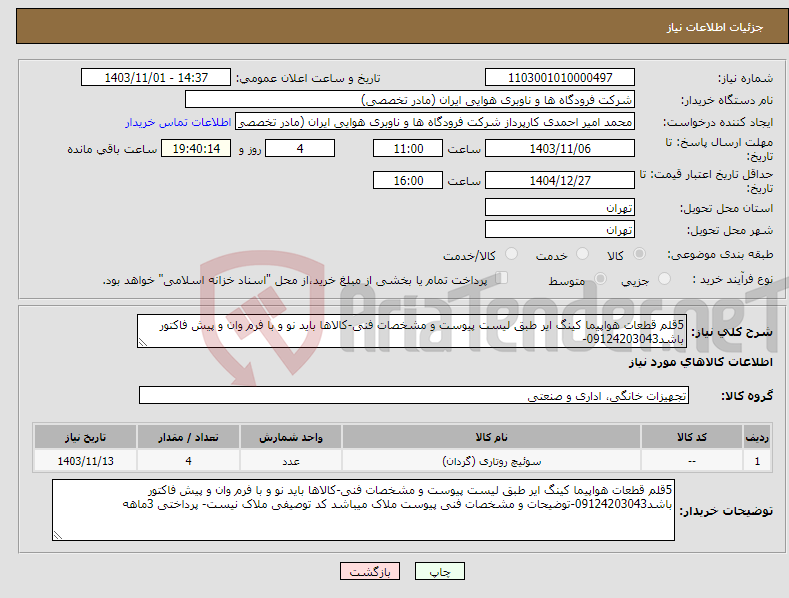Click the اطلاعات کالاهای مورد نیاز heading
This screenshot has width=789, height=598.
point(700,362)
